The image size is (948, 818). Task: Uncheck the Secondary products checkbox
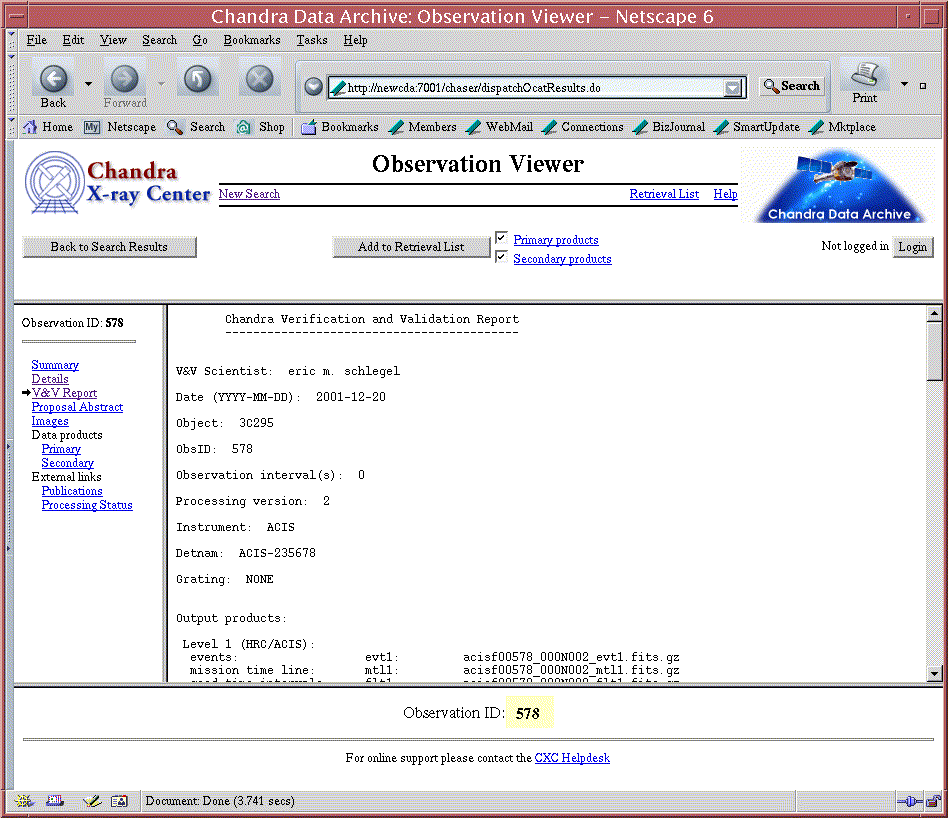click(x=502, y=257)
